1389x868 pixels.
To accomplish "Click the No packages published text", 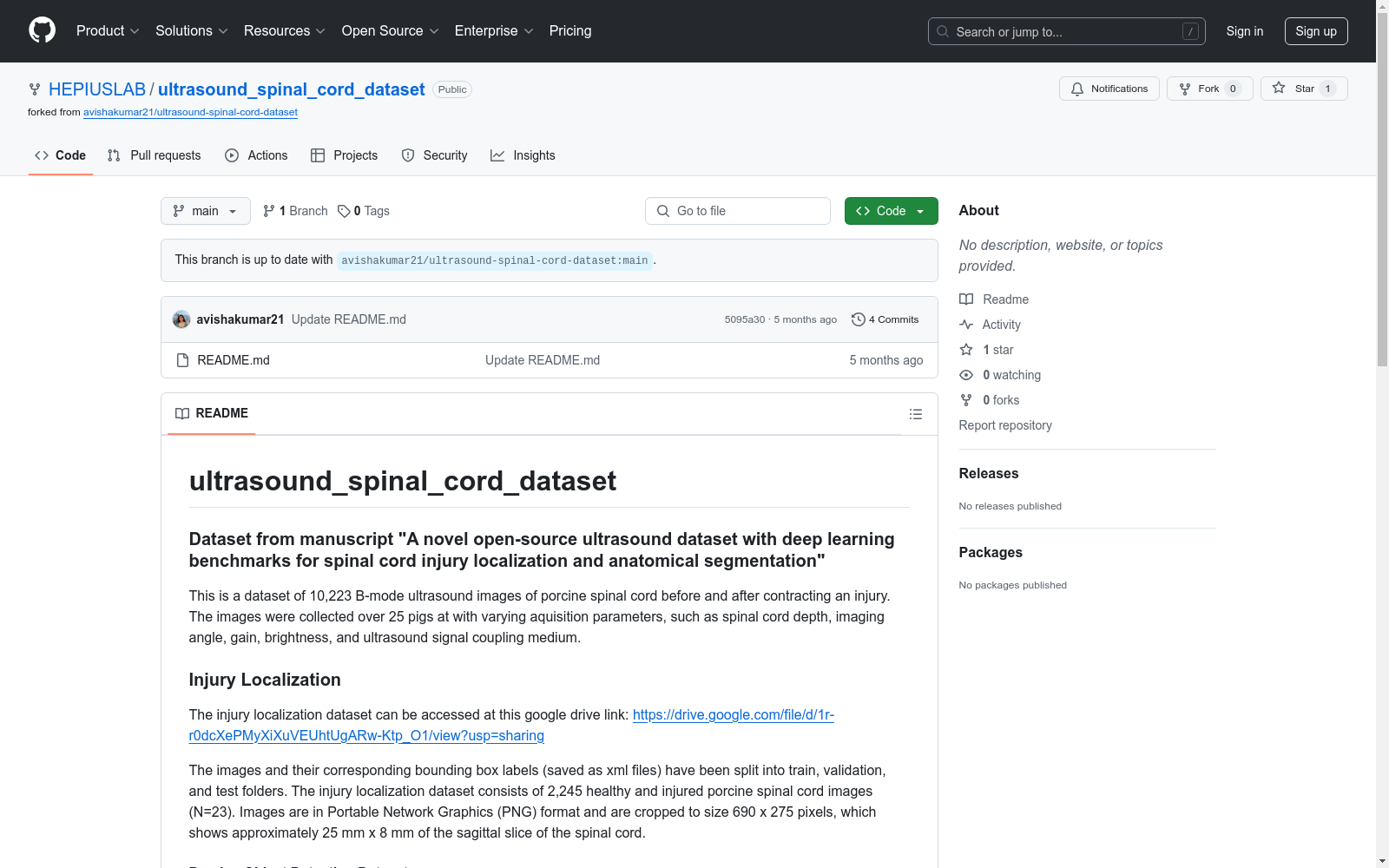I will click(x=1013, y=585).
